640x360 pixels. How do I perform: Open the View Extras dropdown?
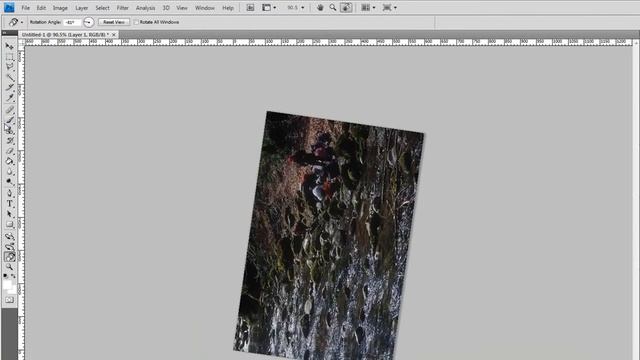tap(269, 7)
